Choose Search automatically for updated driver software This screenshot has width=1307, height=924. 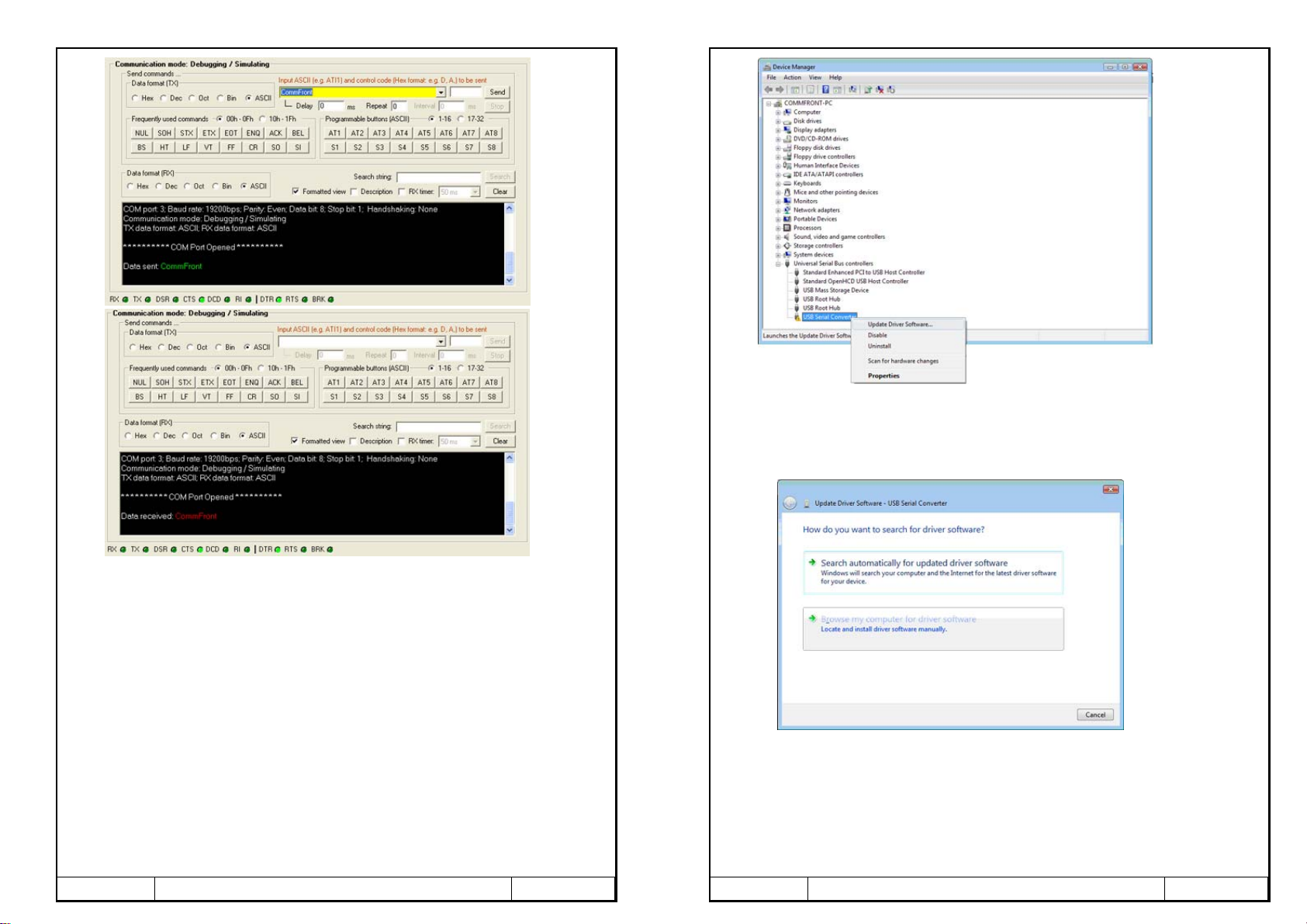click(933, 573)
